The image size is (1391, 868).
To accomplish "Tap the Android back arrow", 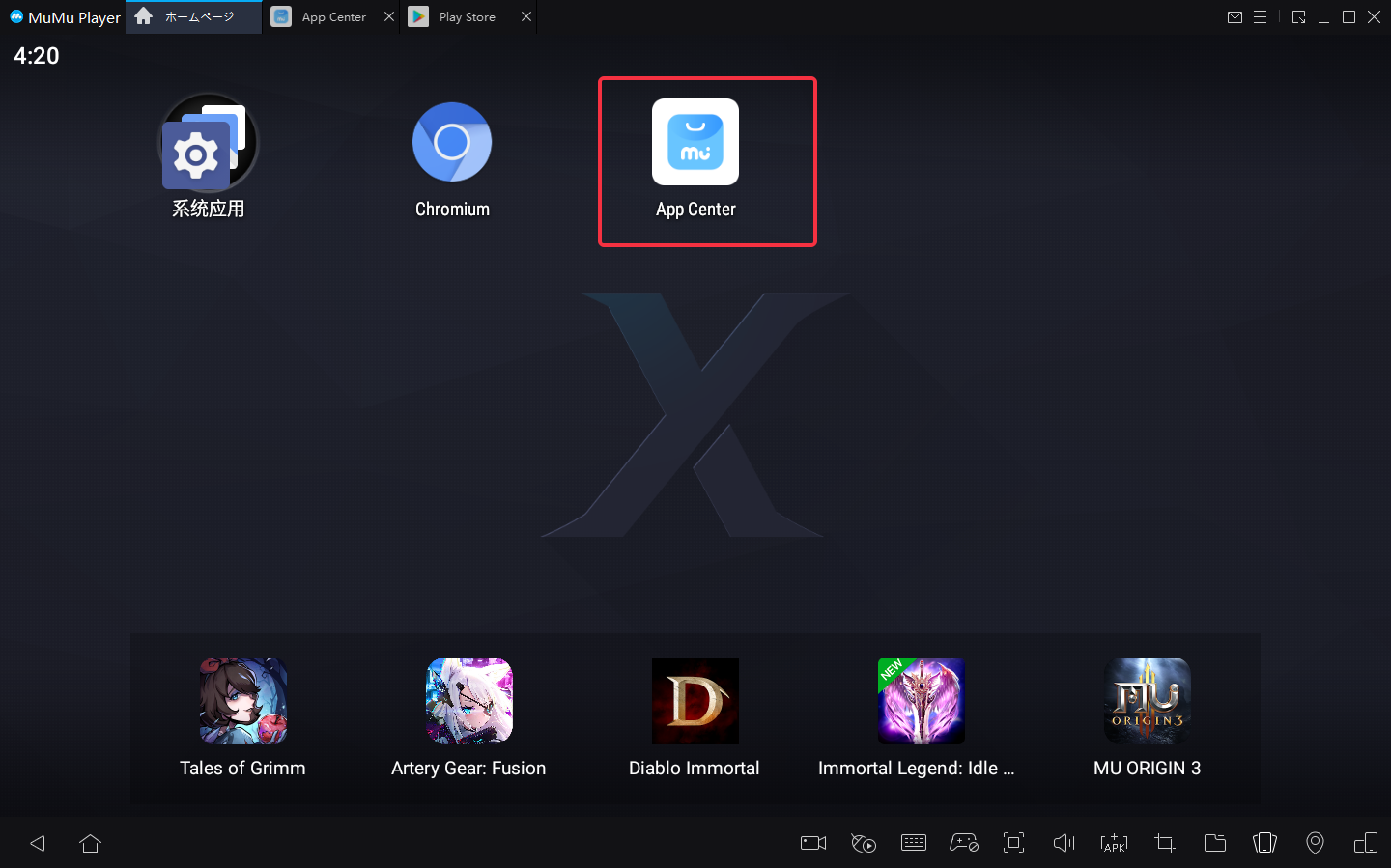I will point(39,843).
